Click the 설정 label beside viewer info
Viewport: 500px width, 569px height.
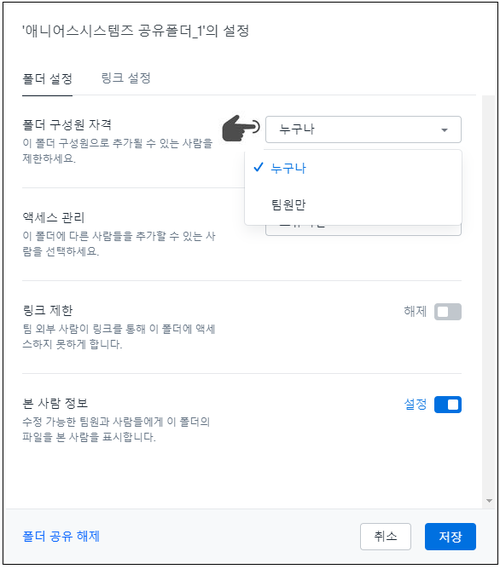click(x=415, y=404)
